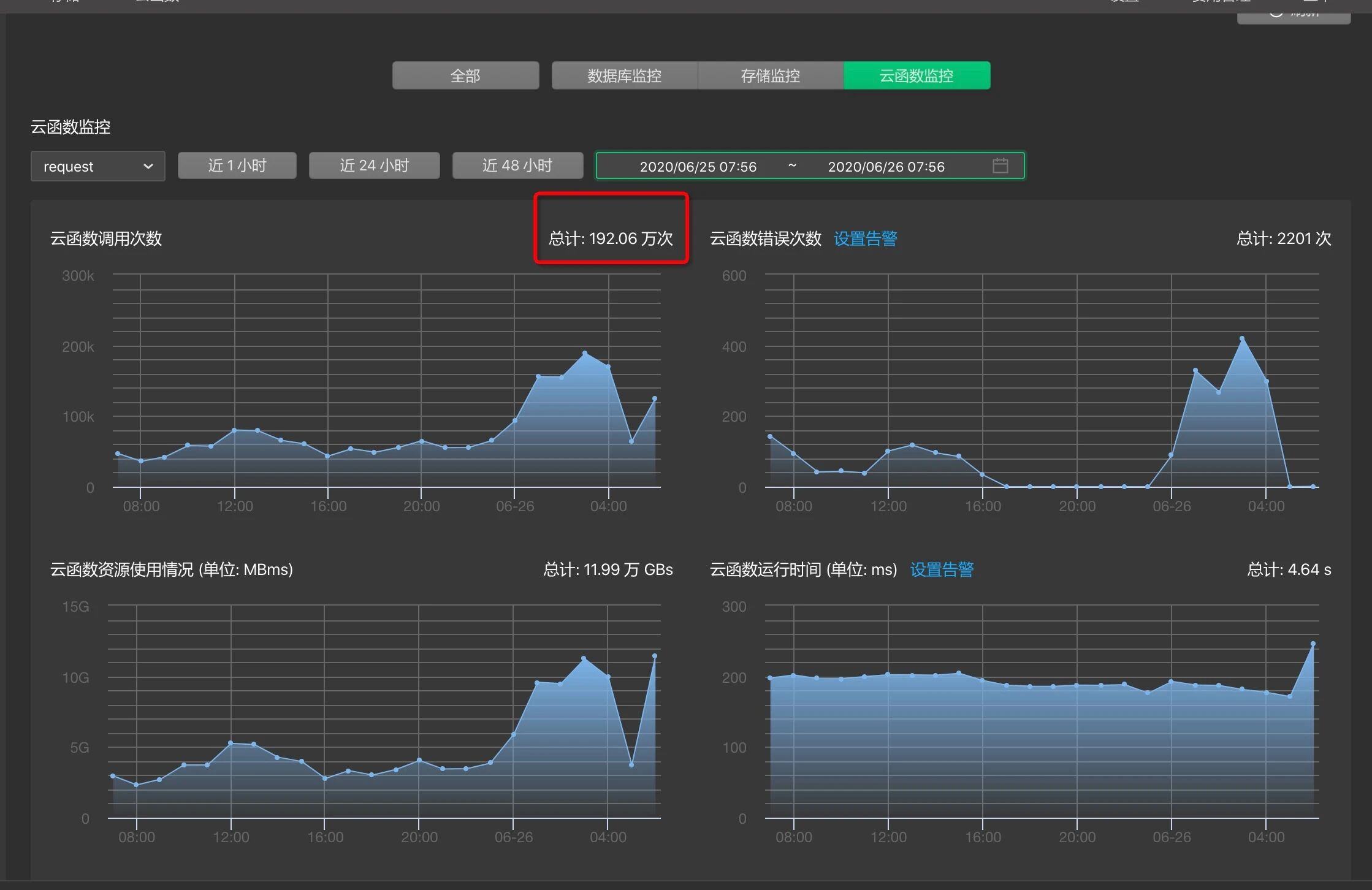Click 设置告警 link beside 云函数错误次数

[x=865, y=238]
